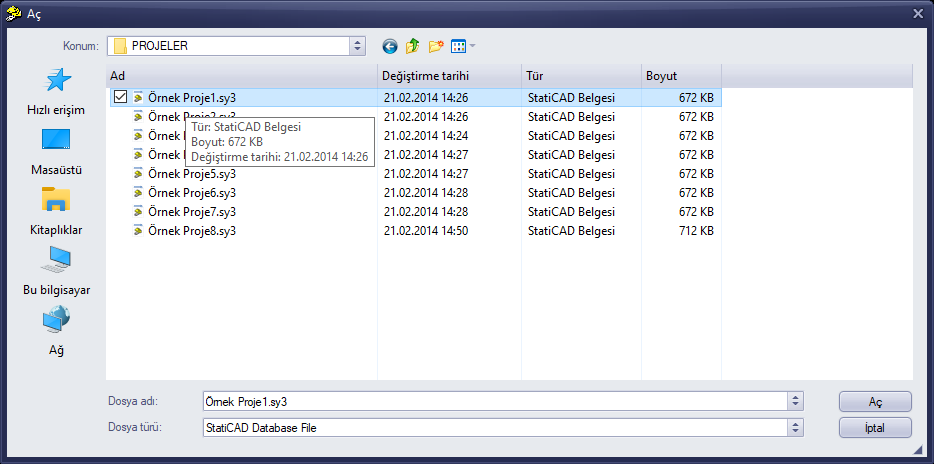
Task: Expand the Dosya adı dropdown arrow
Action: (x=795, y=401)
